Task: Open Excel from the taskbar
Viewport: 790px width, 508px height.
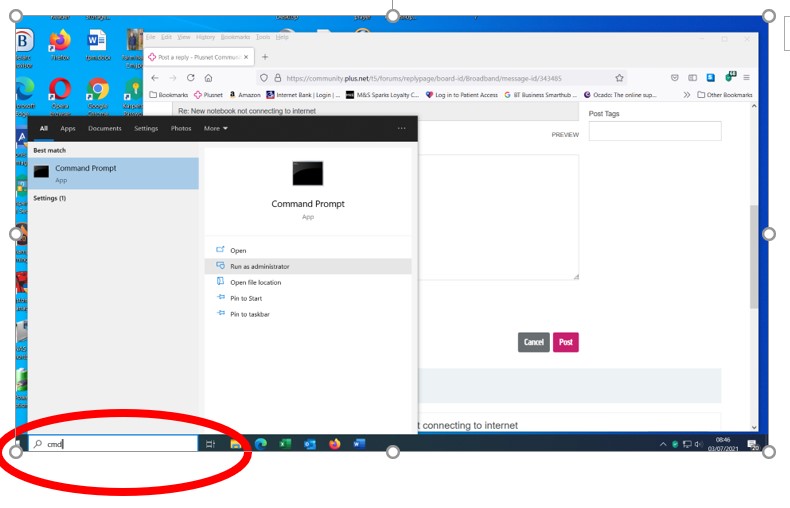Action: (285, 444)
